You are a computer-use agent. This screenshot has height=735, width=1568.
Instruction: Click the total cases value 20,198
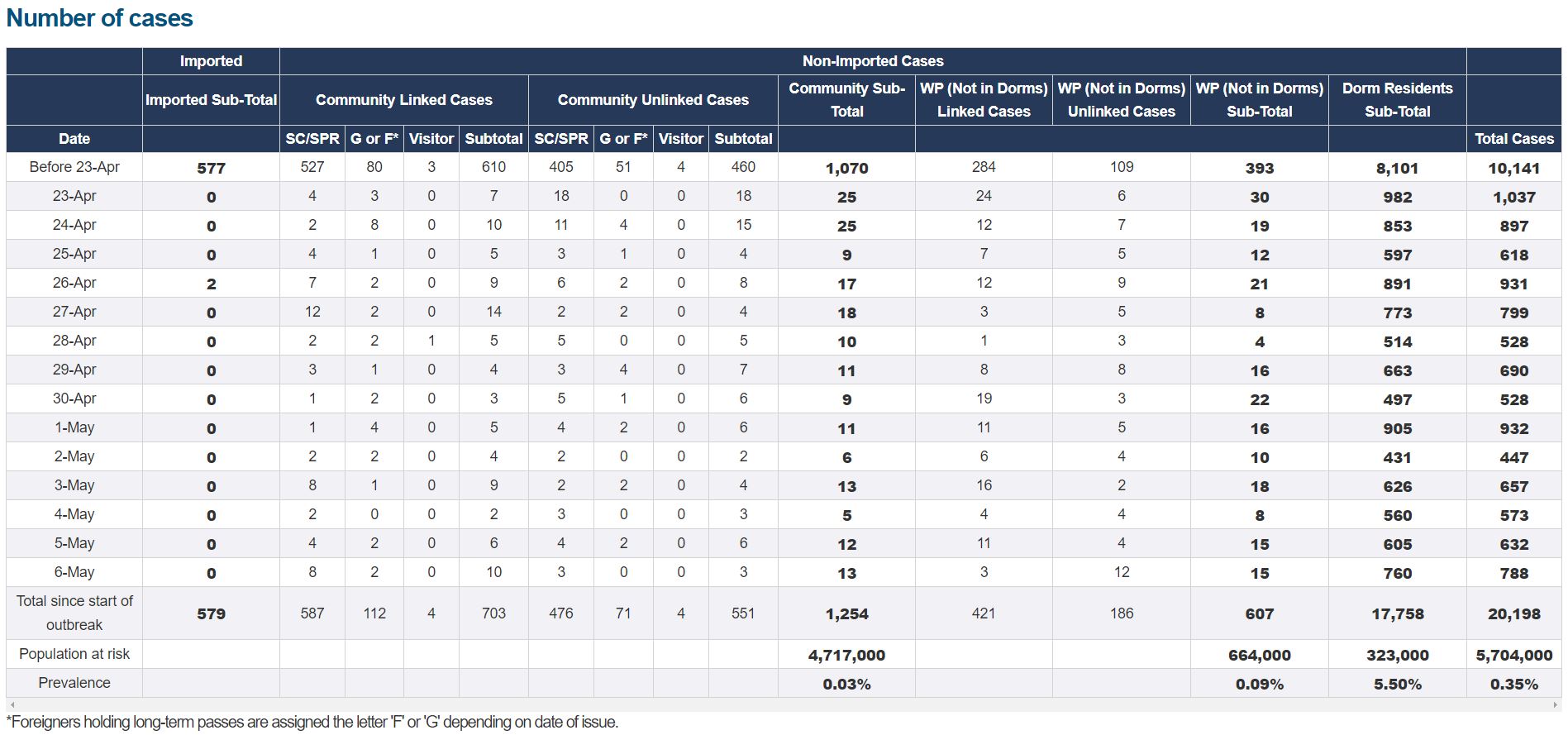coord(1513,613)
